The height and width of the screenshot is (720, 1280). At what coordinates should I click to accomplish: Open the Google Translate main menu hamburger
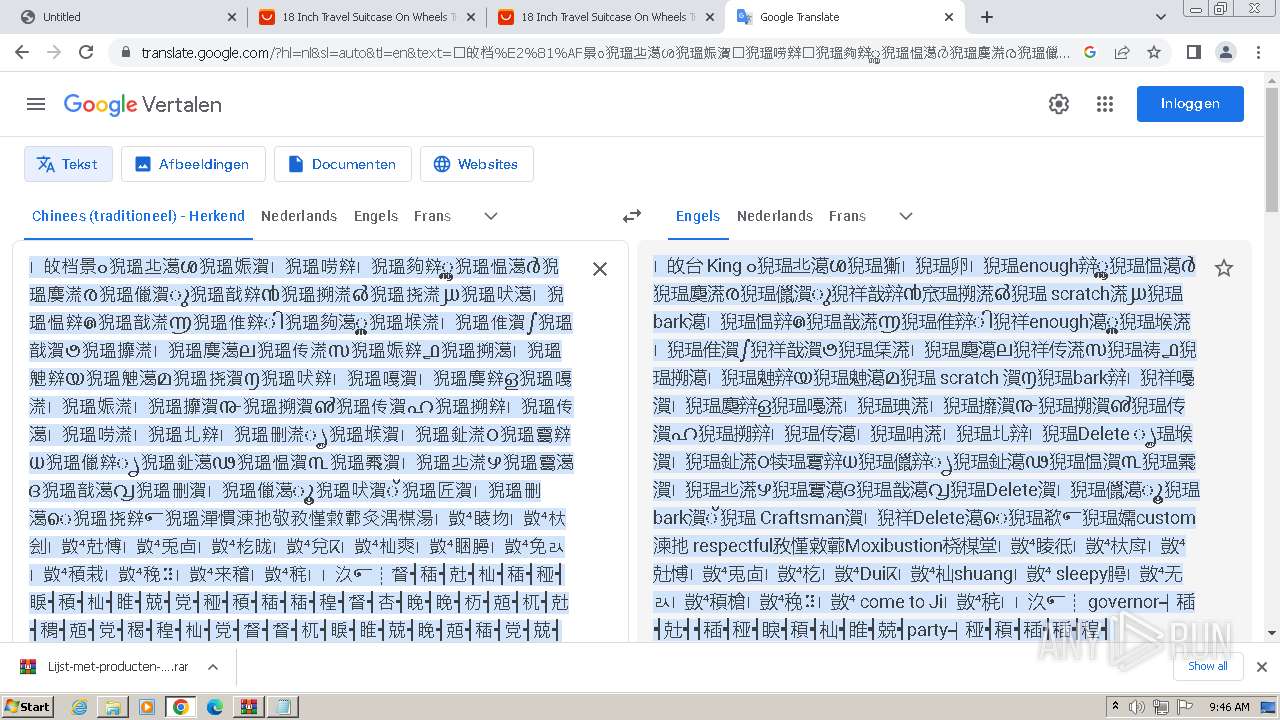tap(36, 104)
